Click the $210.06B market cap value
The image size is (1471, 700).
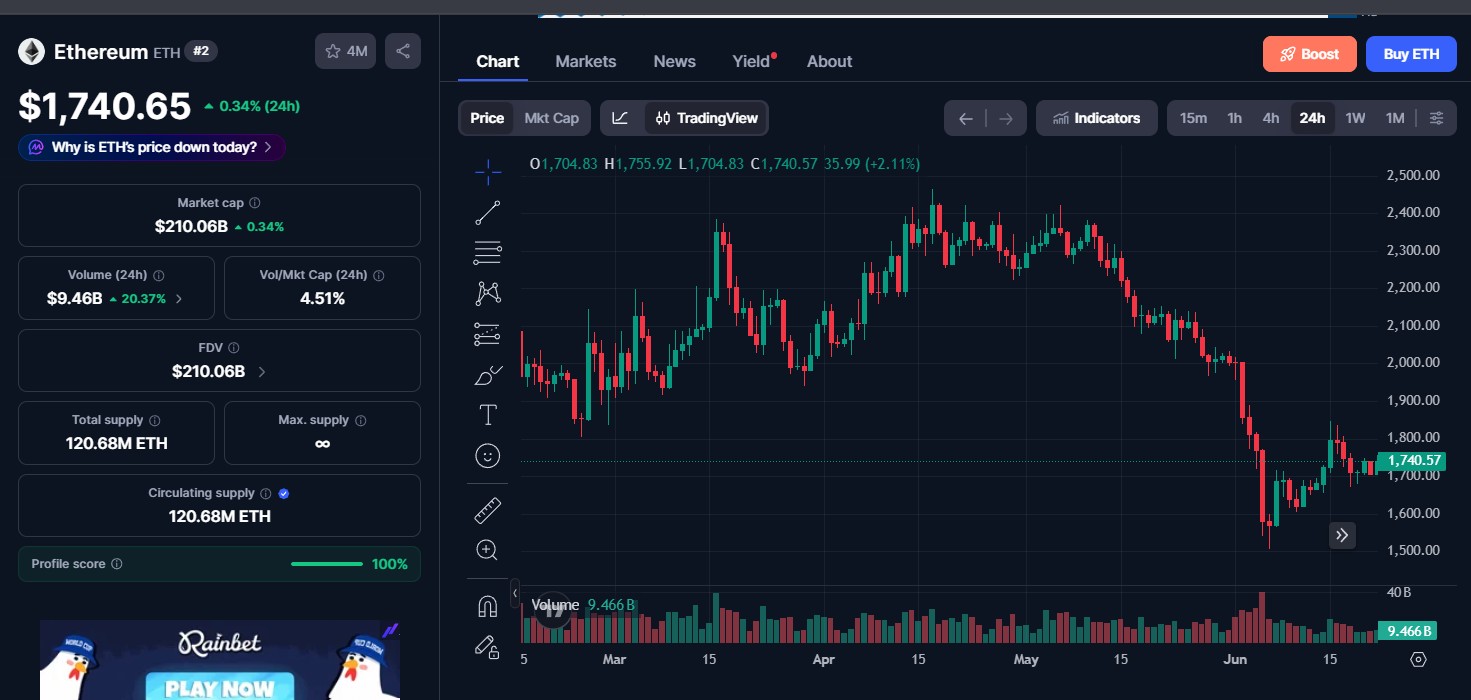click(191, 226)
